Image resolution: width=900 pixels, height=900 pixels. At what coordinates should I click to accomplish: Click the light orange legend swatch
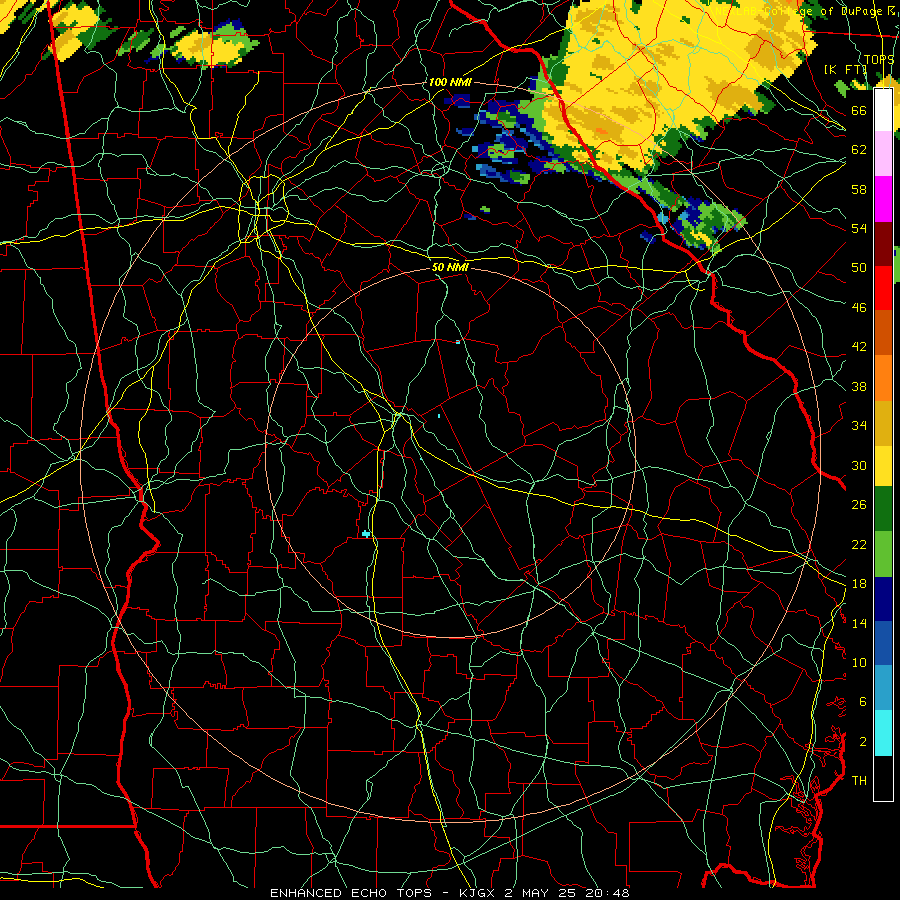click(x=883, y=377)
